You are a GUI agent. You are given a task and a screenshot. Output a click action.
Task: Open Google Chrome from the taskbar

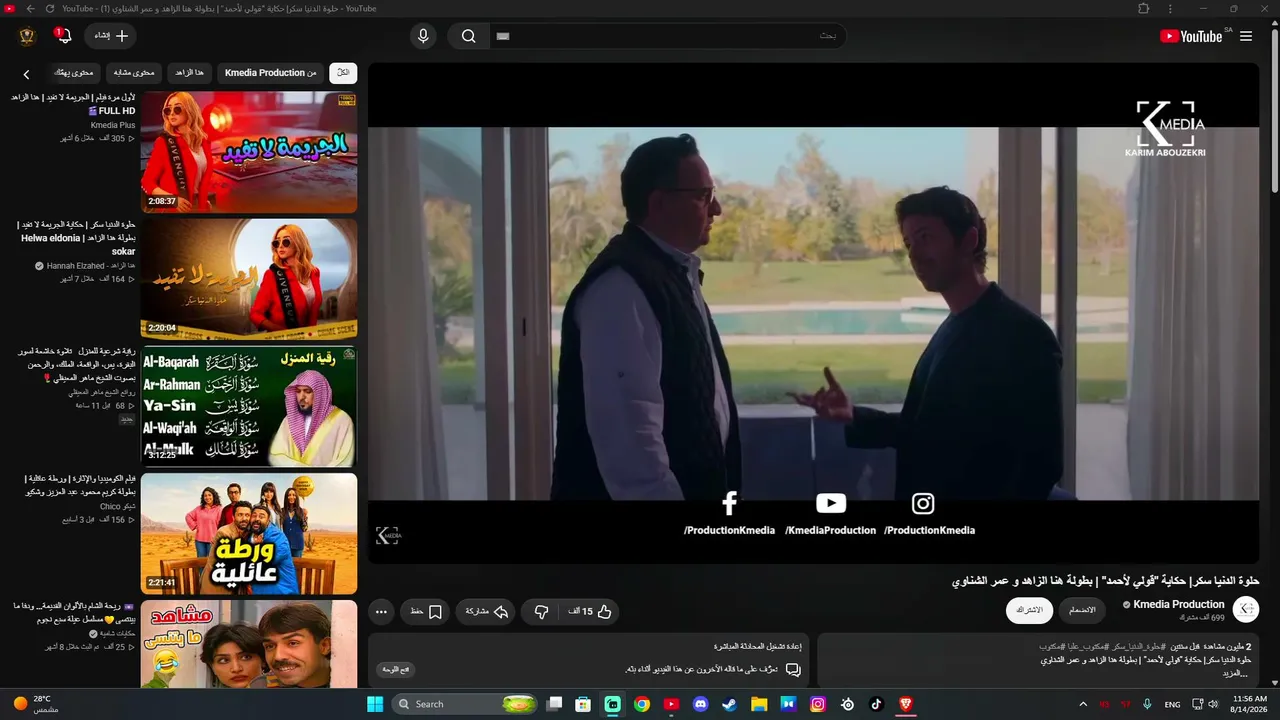point(642,704)
